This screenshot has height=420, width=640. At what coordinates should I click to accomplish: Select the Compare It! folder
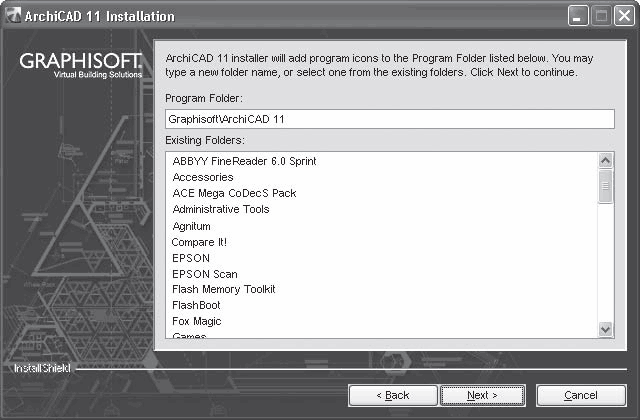[199, 242]
